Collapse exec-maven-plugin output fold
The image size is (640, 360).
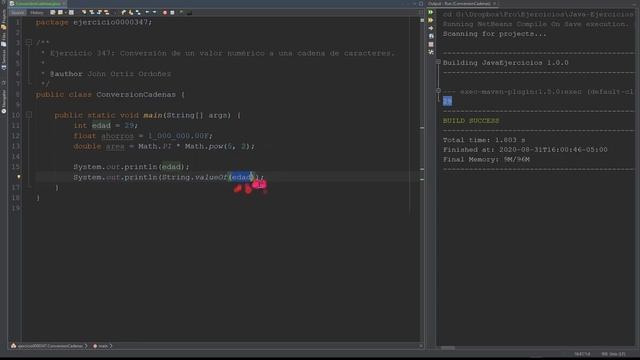pyautogui.click(x=438, y=91)
